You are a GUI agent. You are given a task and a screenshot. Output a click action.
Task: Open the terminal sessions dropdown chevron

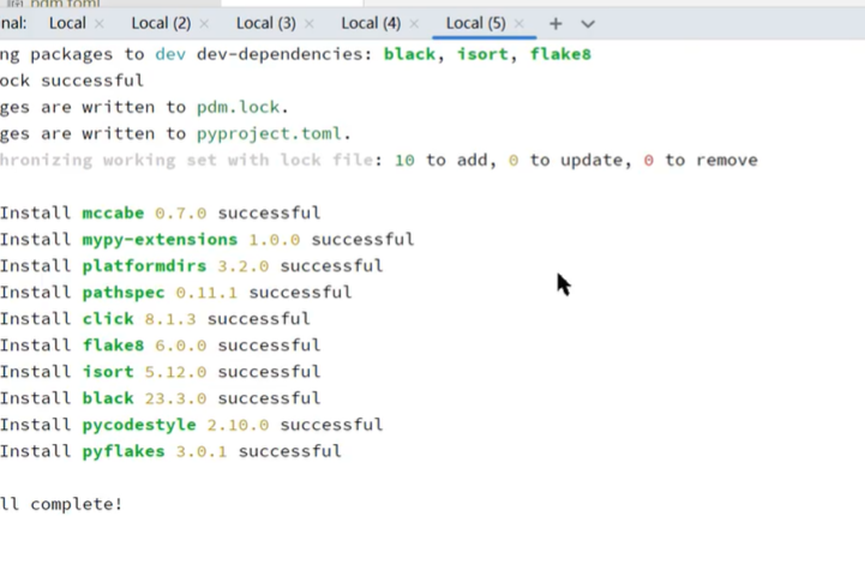pyautogui.click(x=588, y=24)
